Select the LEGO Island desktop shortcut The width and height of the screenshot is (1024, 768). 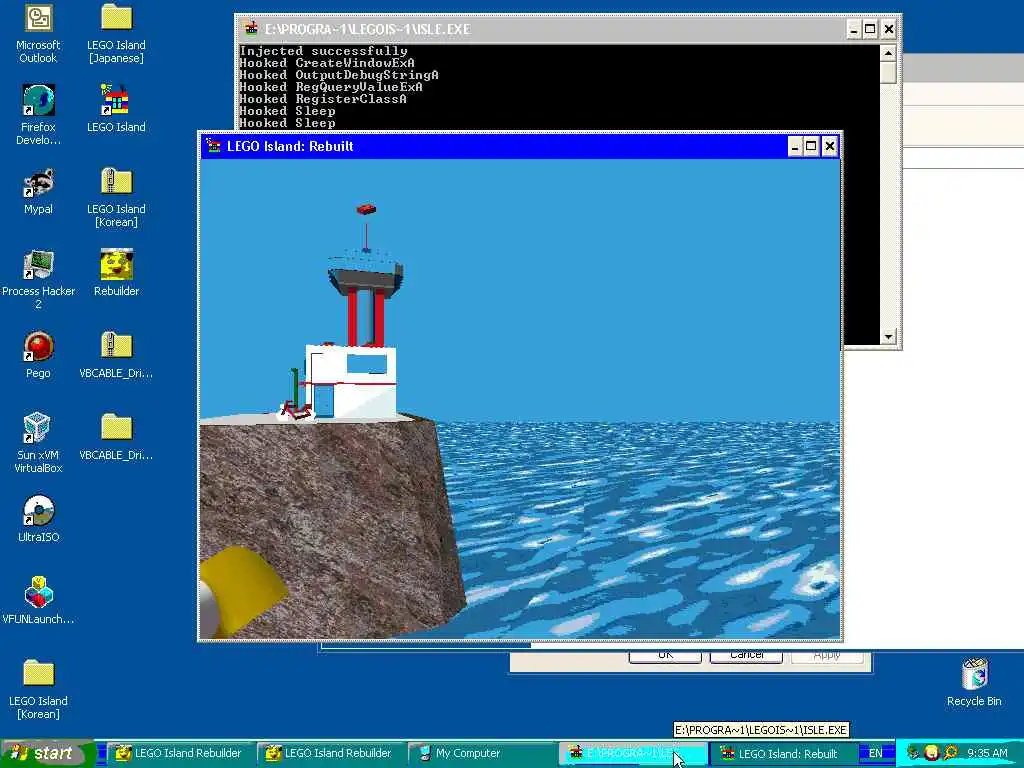pyautogui.click(x=116, y=108)
